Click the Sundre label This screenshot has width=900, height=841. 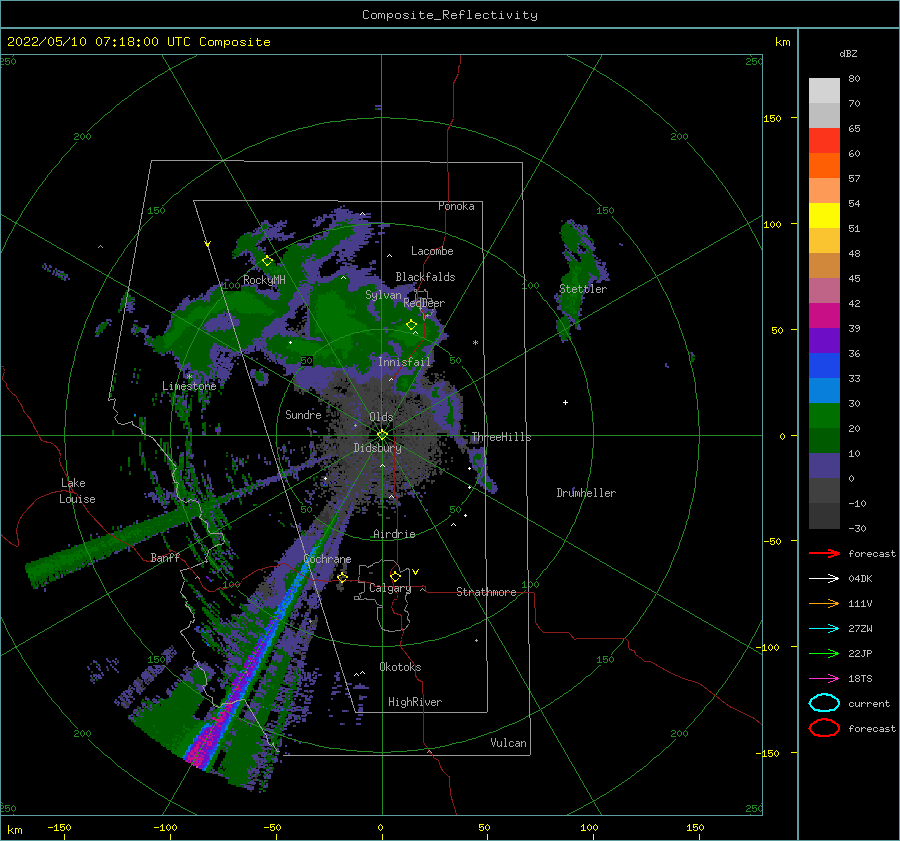click(303, 414)
